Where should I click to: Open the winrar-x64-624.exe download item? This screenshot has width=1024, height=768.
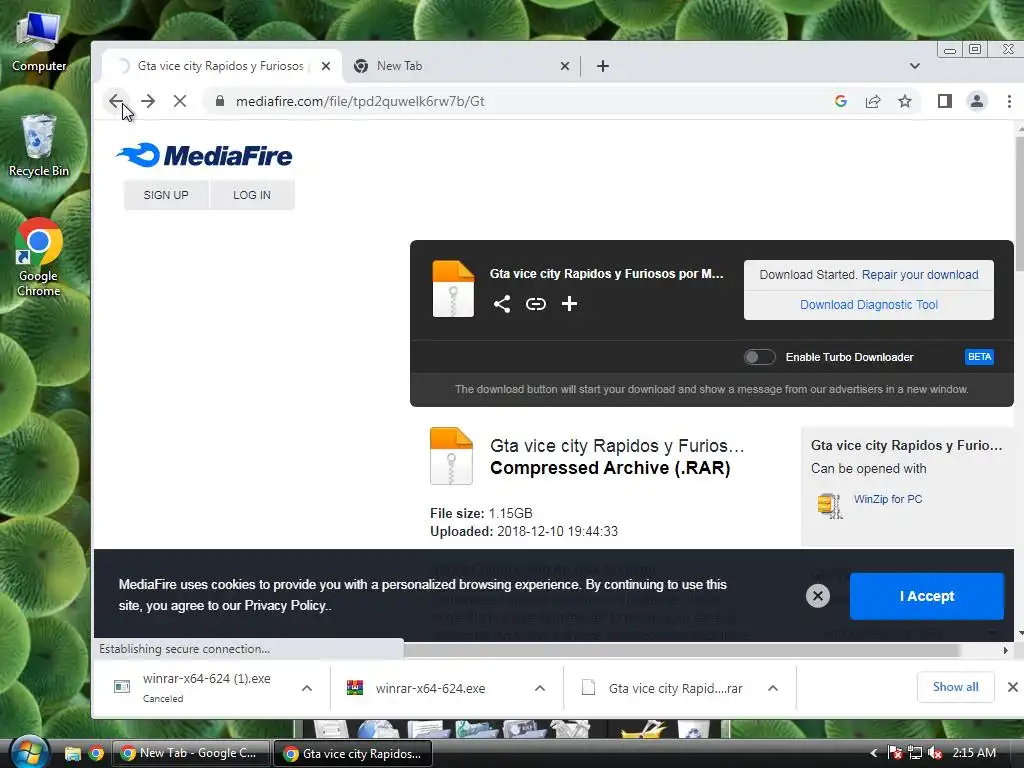point(430,688)
